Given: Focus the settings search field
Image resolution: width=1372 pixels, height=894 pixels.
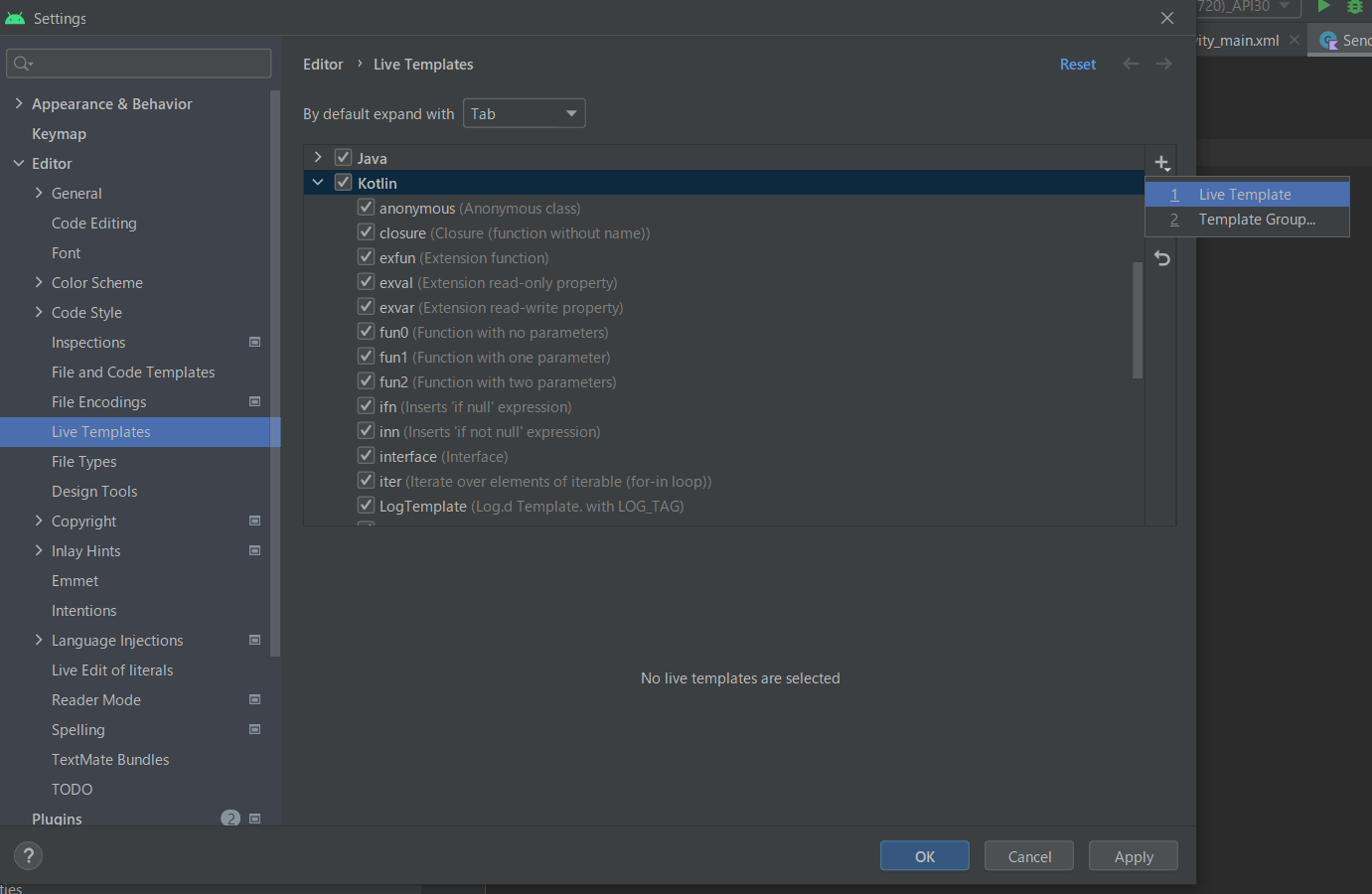Looking at the screenshot, I should (139, 64).
